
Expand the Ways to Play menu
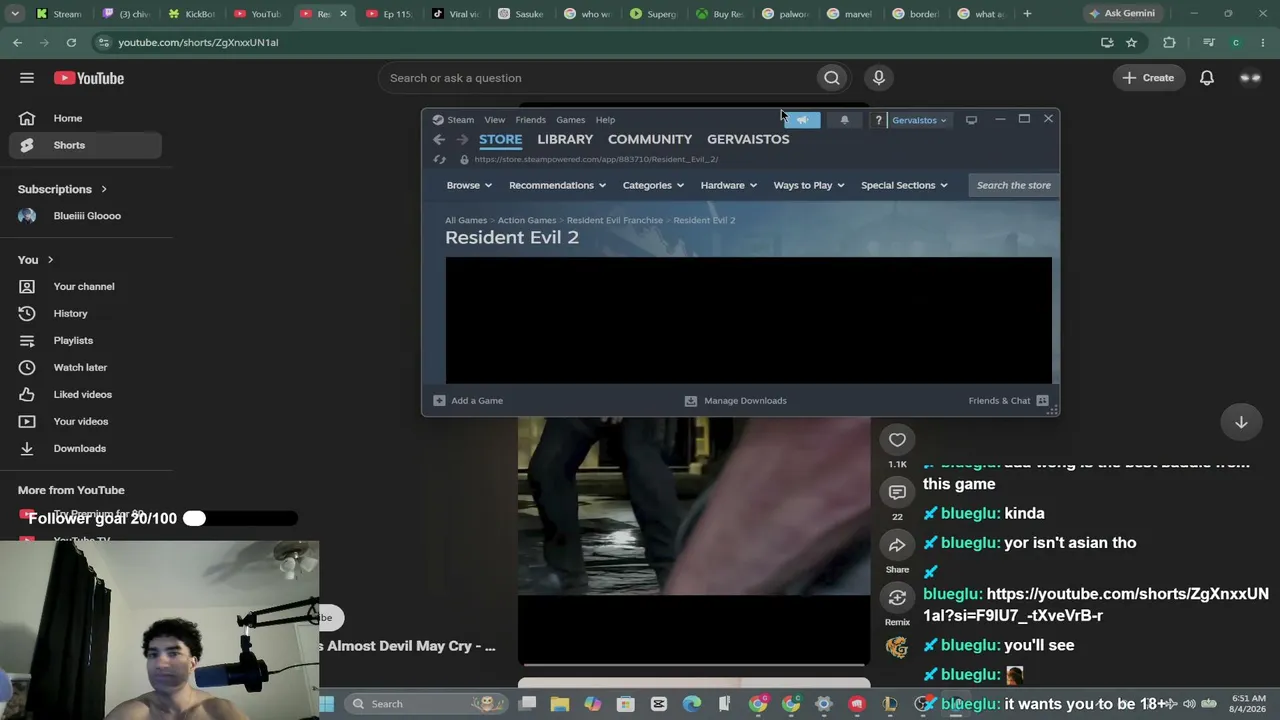click(x=809, y=185)
